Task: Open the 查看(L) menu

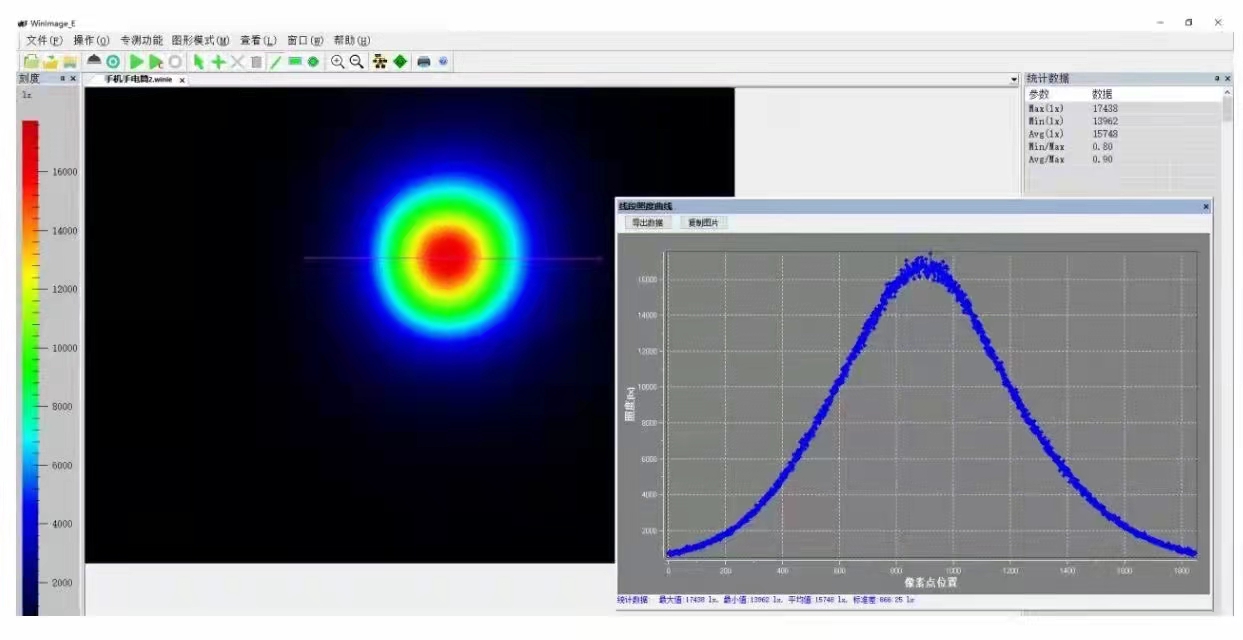Action: pyautogui.click(x=258, y=41)
